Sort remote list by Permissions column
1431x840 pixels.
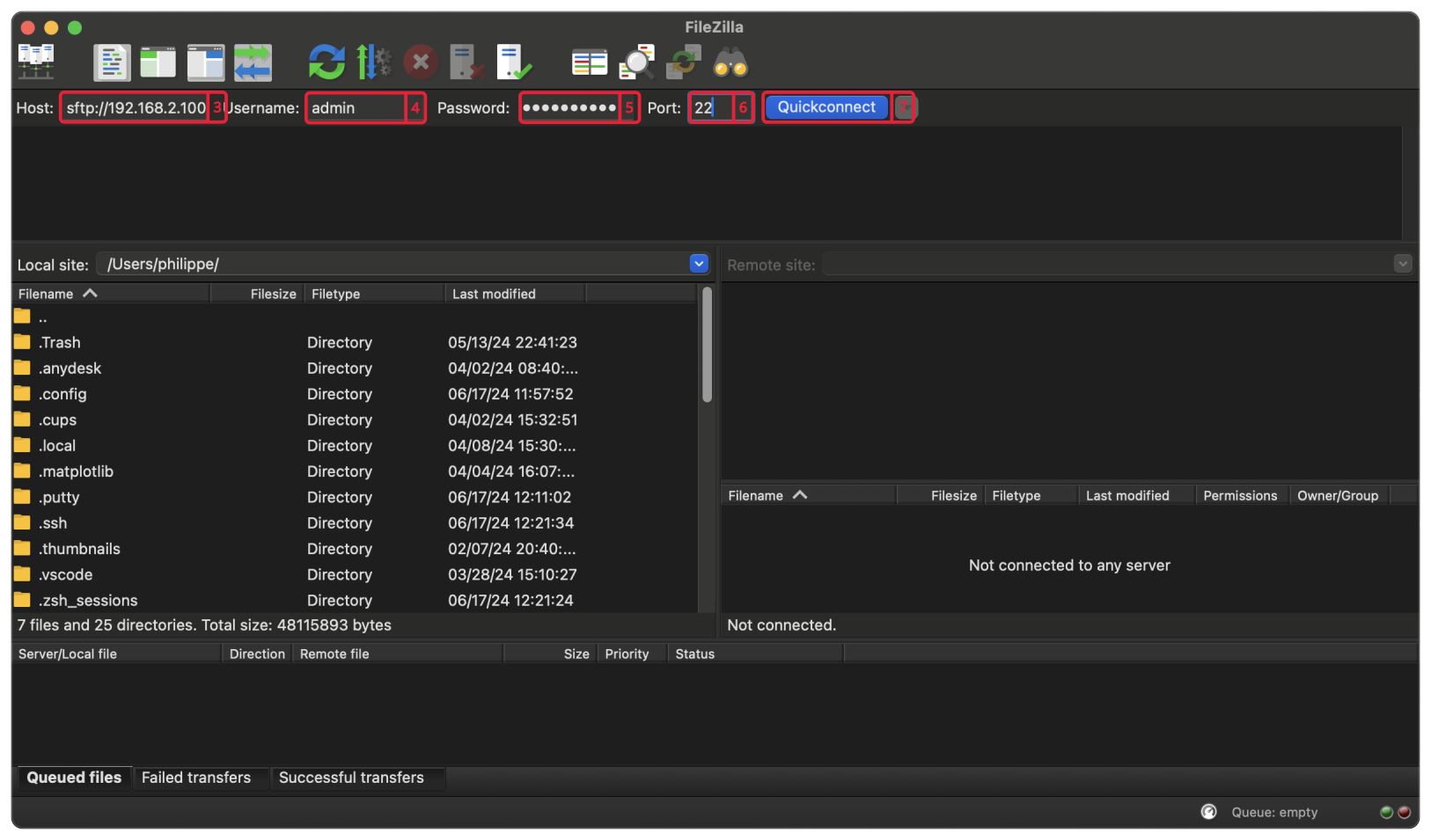click(x=1240, y=496)
